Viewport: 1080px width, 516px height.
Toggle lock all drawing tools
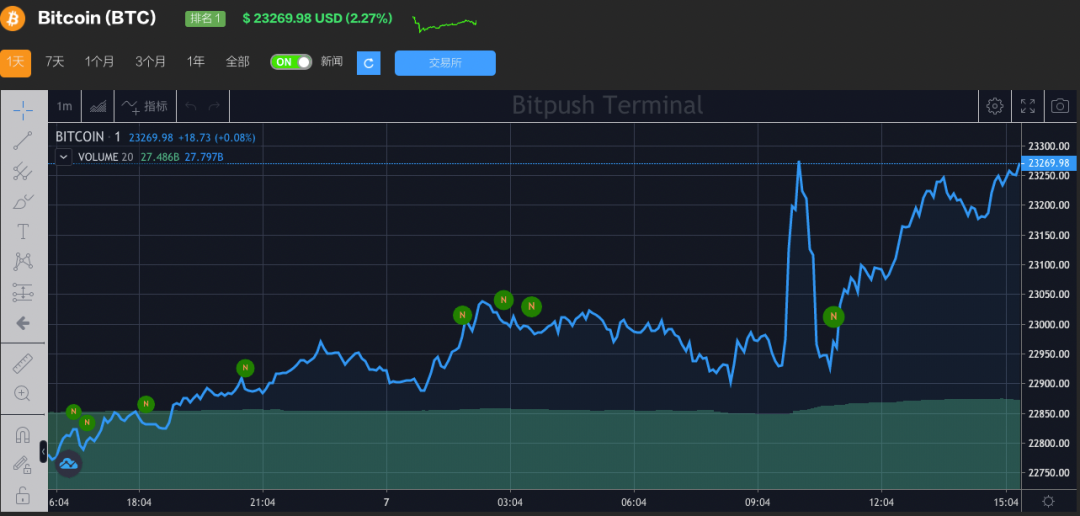click(x=23, y=495)
